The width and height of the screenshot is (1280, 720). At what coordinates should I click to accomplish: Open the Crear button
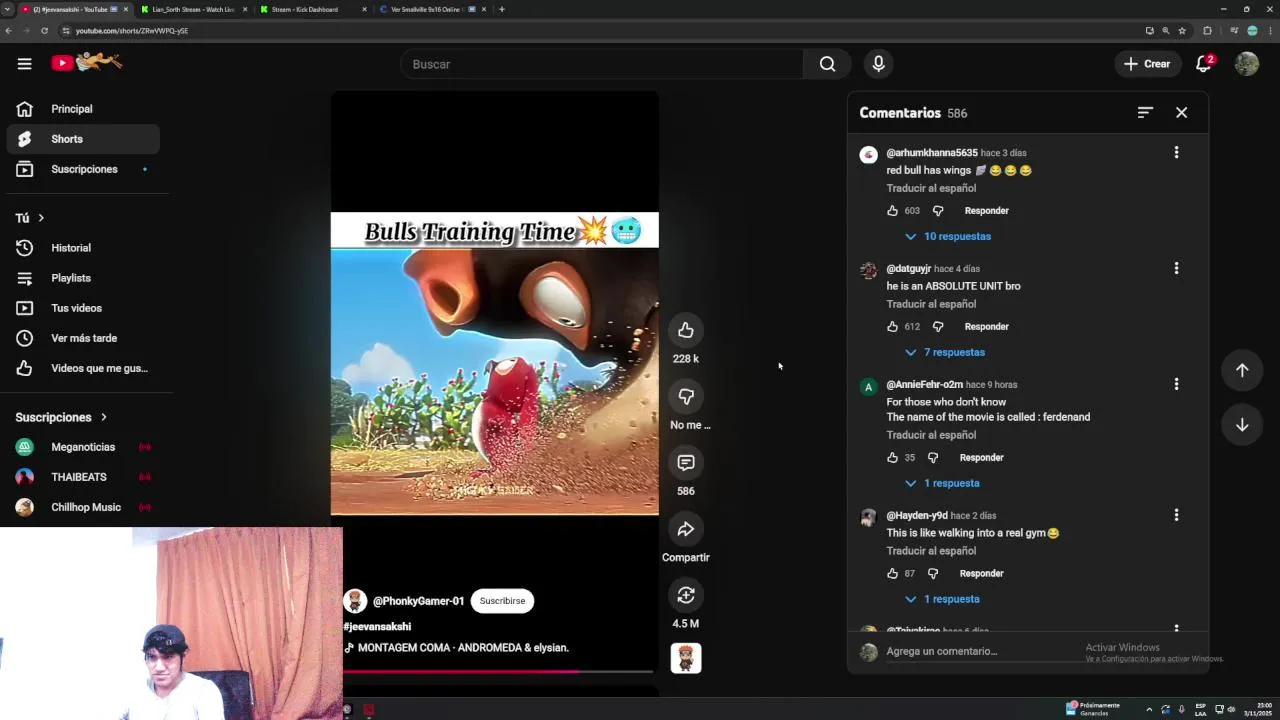(1147, 64)
